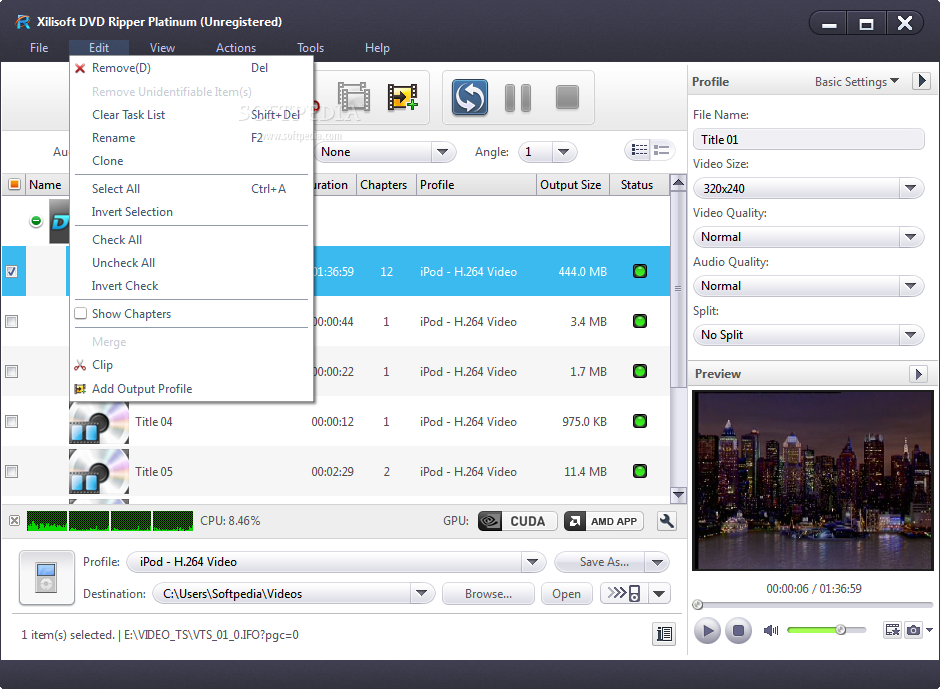Viewport: 940px width, 689px height.
Task: Open the bottom Profile iPod dropdown
Action: 532,562
